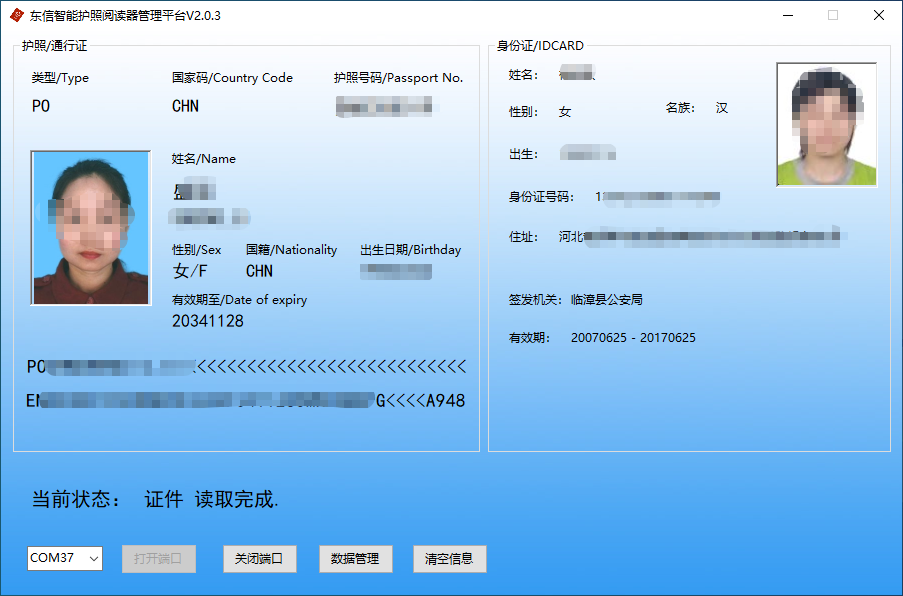Click 清空信息 to clear information

point(449,559)
